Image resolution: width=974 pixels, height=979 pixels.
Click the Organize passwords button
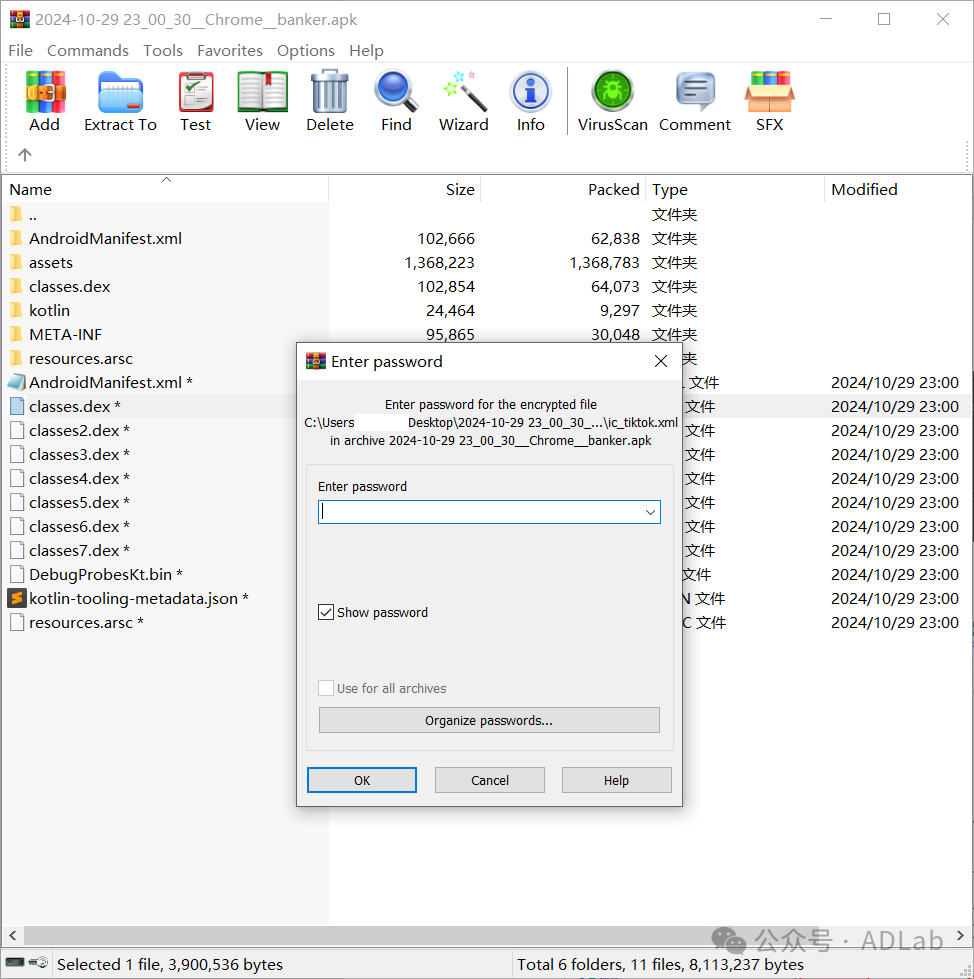point(489,720)
